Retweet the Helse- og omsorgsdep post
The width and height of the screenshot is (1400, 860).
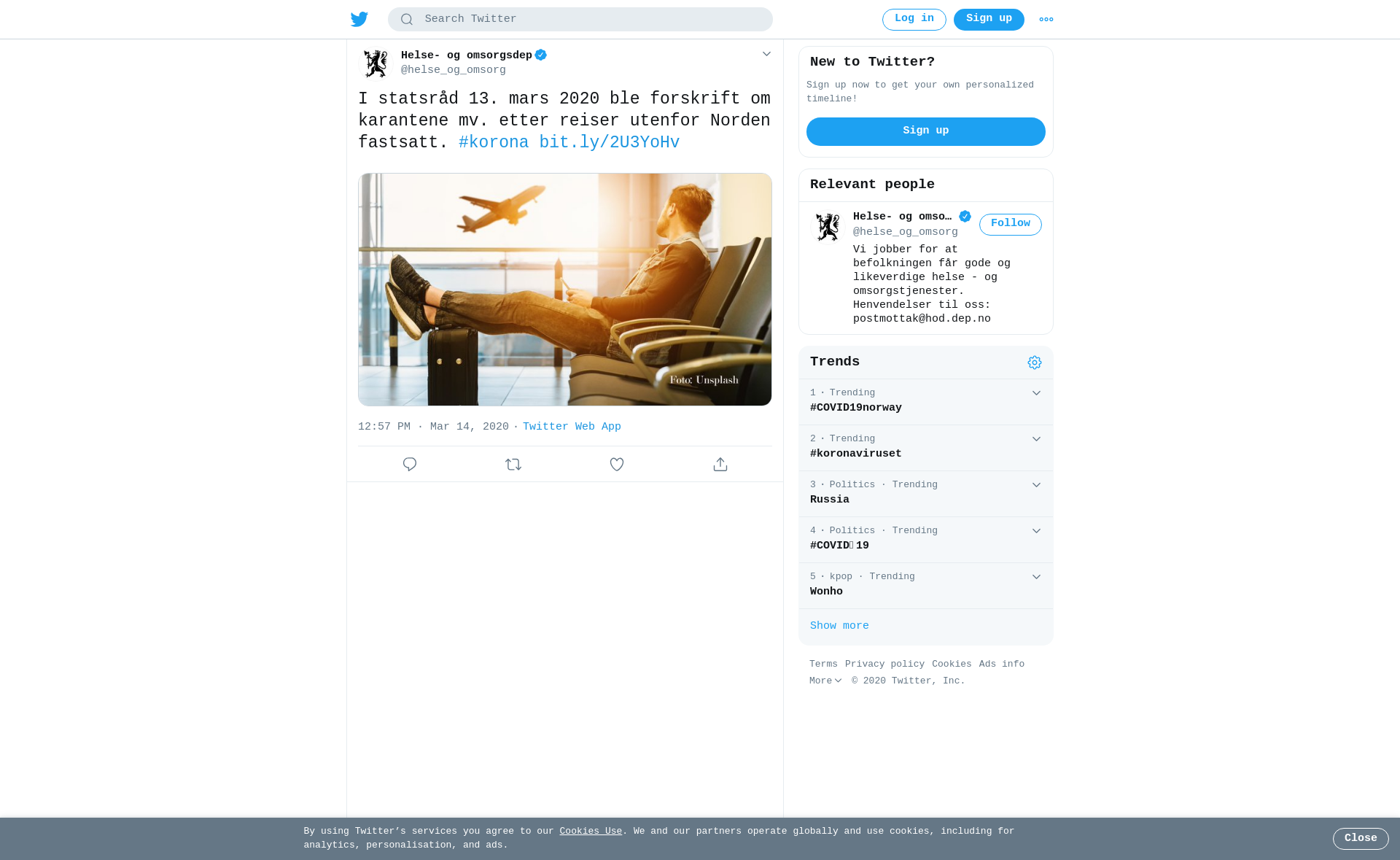pos(513,465)
